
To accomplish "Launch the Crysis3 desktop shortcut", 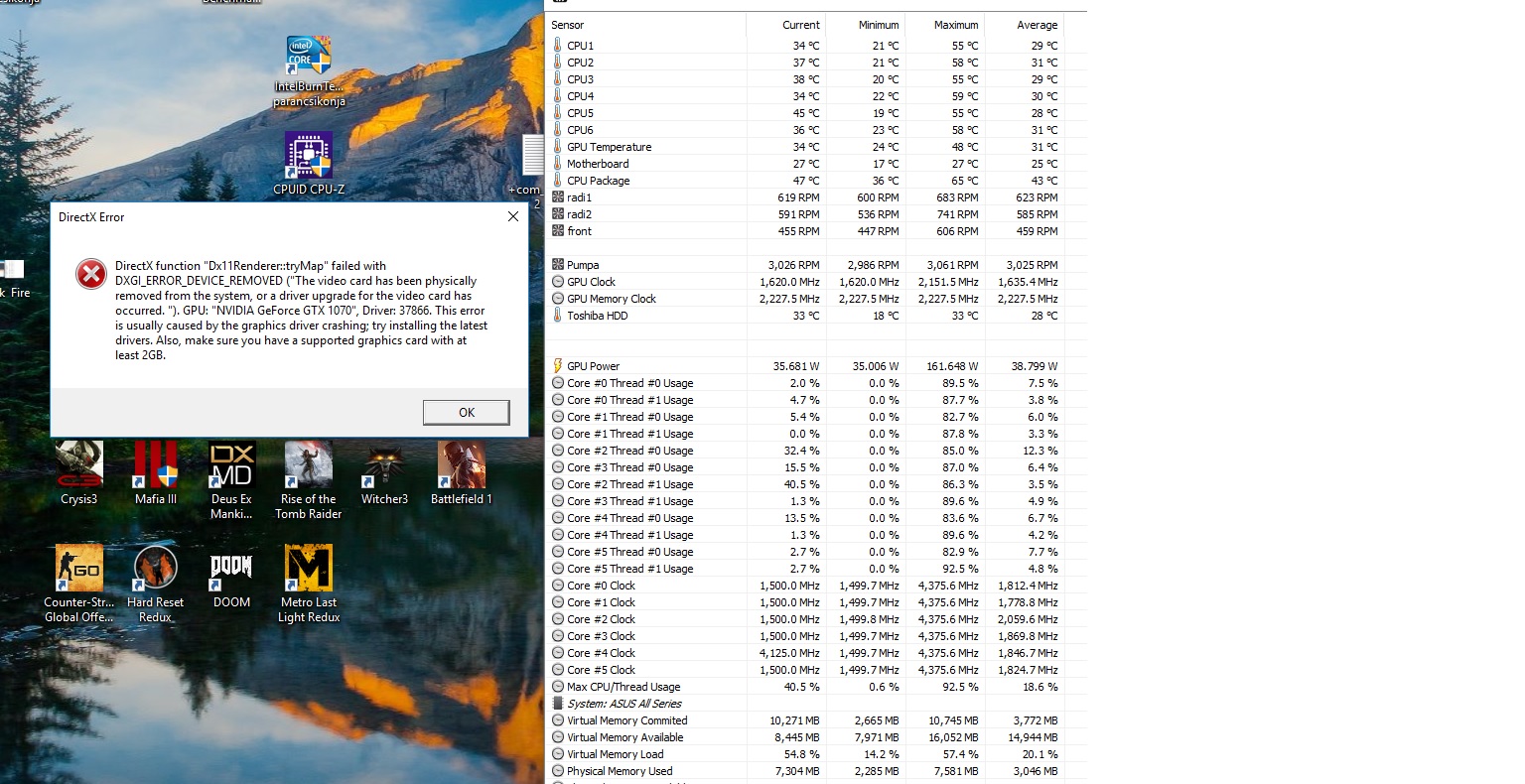I will (79, 474).
